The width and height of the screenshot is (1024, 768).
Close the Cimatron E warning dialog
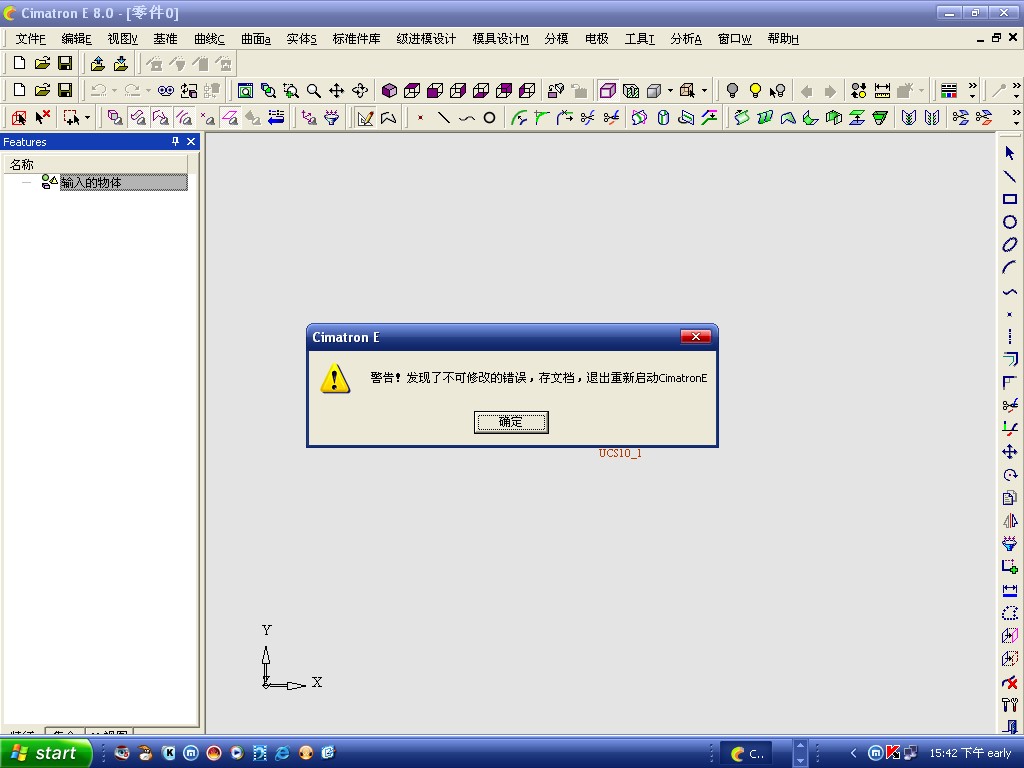tap(696, 336)
